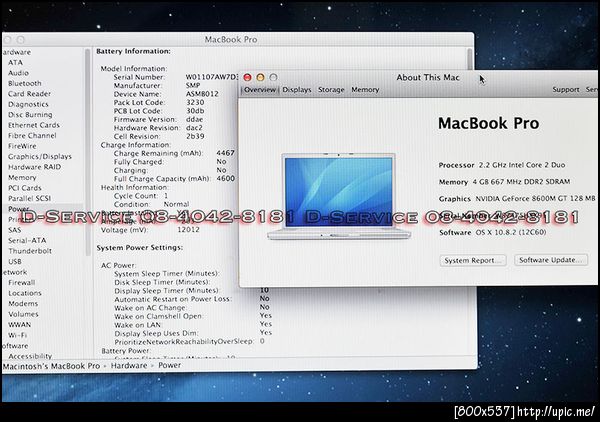Click the Support link in About This Mac
Image resolution: width=600 pixels, height=422 pixels.
[566, 90]
